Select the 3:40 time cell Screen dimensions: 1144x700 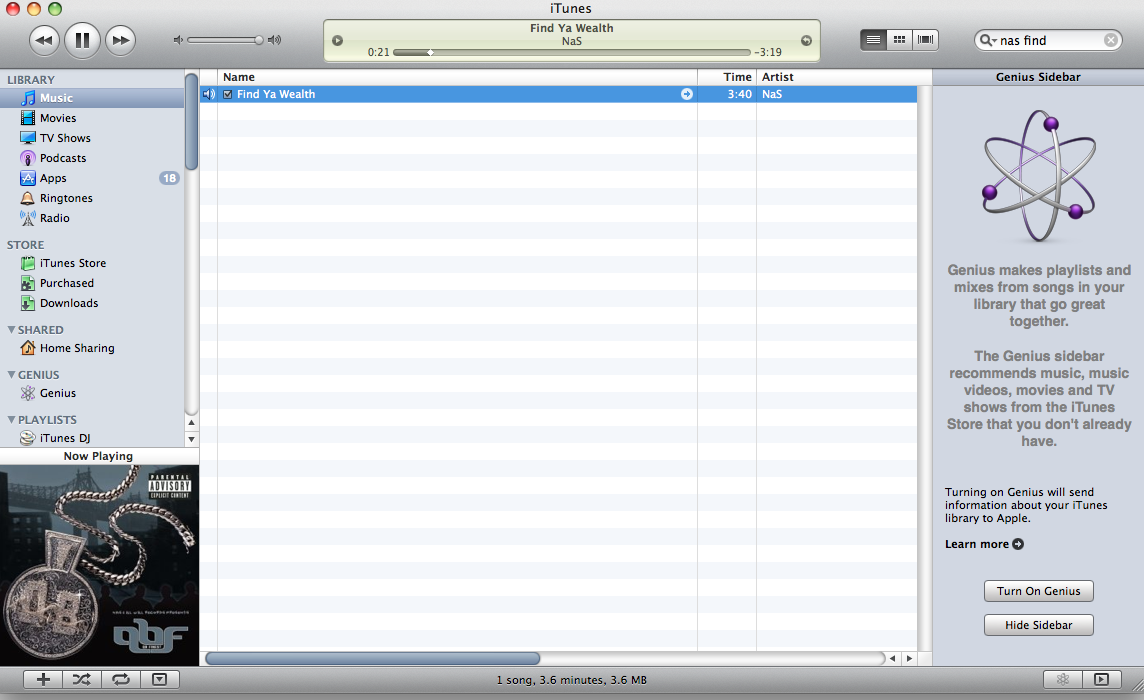(x=727, y=94)
